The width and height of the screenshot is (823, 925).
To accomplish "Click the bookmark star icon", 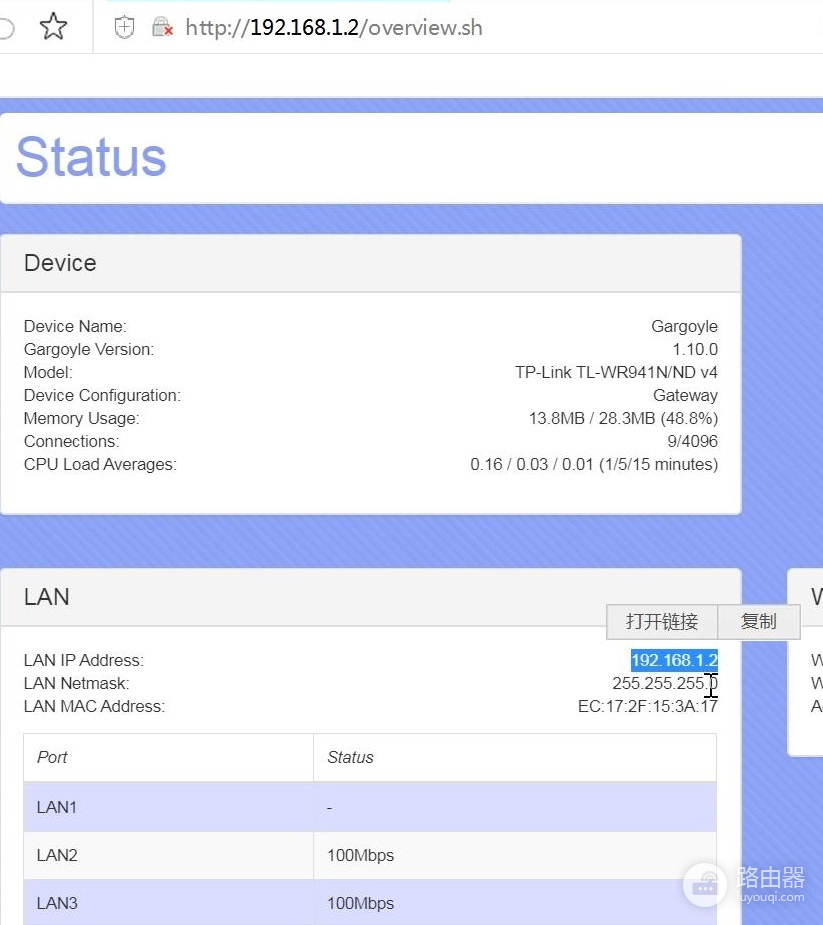I will coord(53,27).
